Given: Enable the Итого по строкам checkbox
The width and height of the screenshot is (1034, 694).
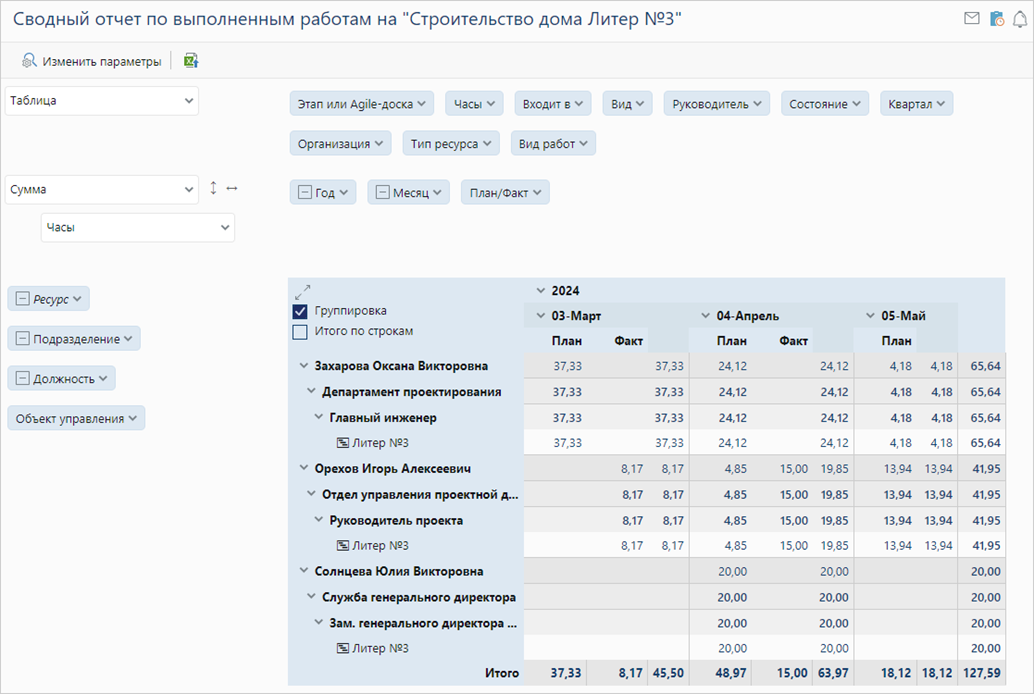Looking at the screenshot, I should click(300, 331).
